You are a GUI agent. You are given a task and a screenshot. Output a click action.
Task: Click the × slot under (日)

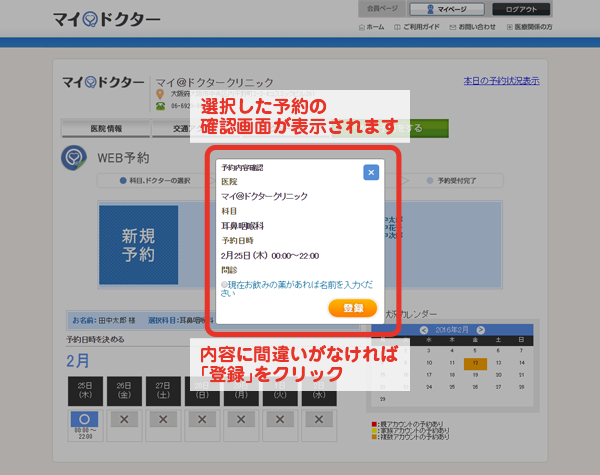[x=202, y=420]
